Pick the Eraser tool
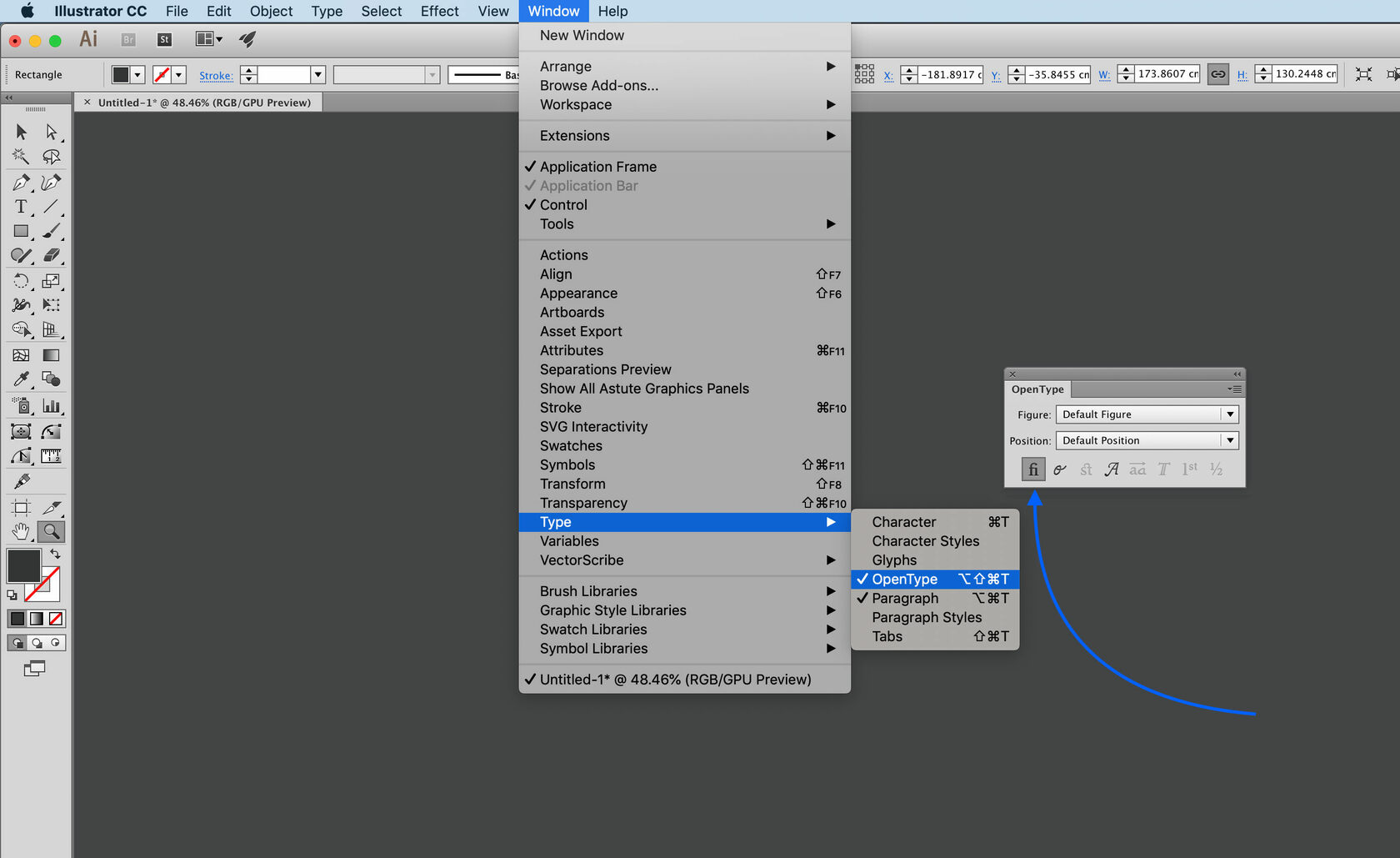The height and width of the screenshot is (858, 1400). point(52,255)
